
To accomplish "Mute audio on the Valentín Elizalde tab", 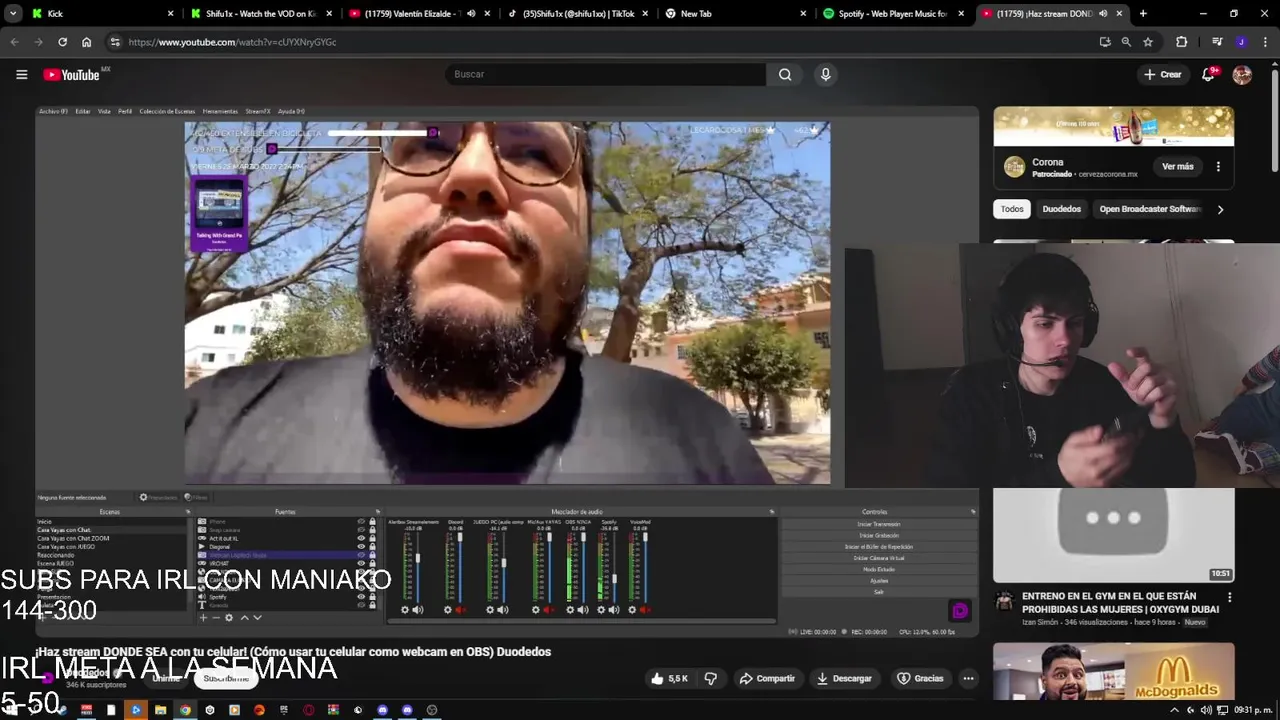I will (471, 14).
